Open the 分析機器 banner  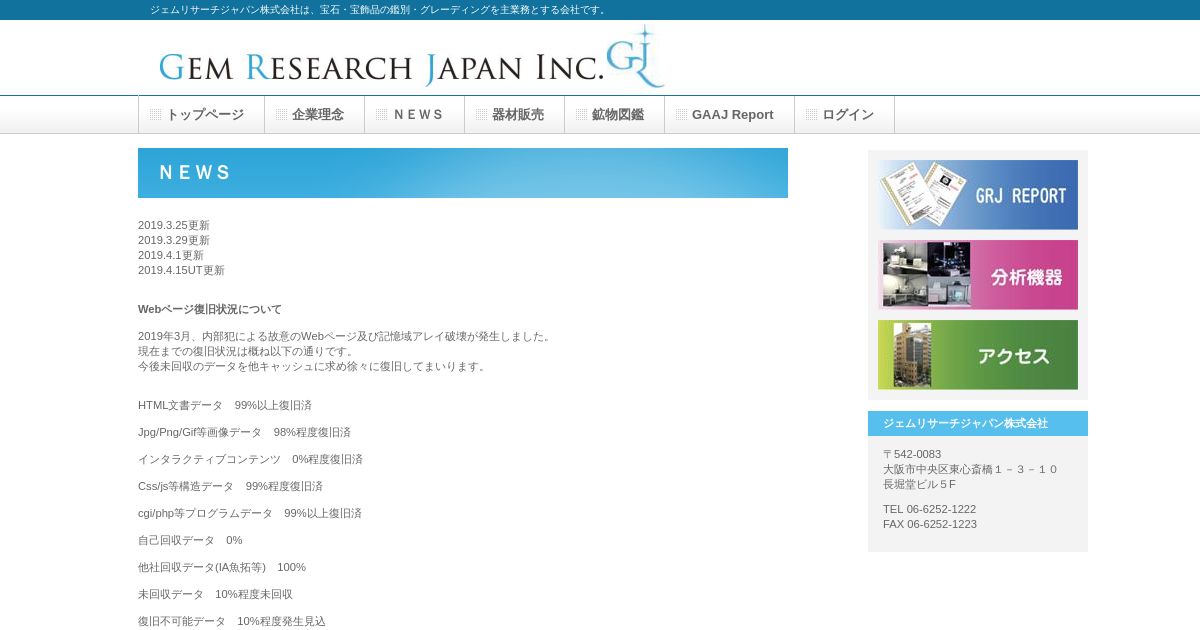coord(978,275)
